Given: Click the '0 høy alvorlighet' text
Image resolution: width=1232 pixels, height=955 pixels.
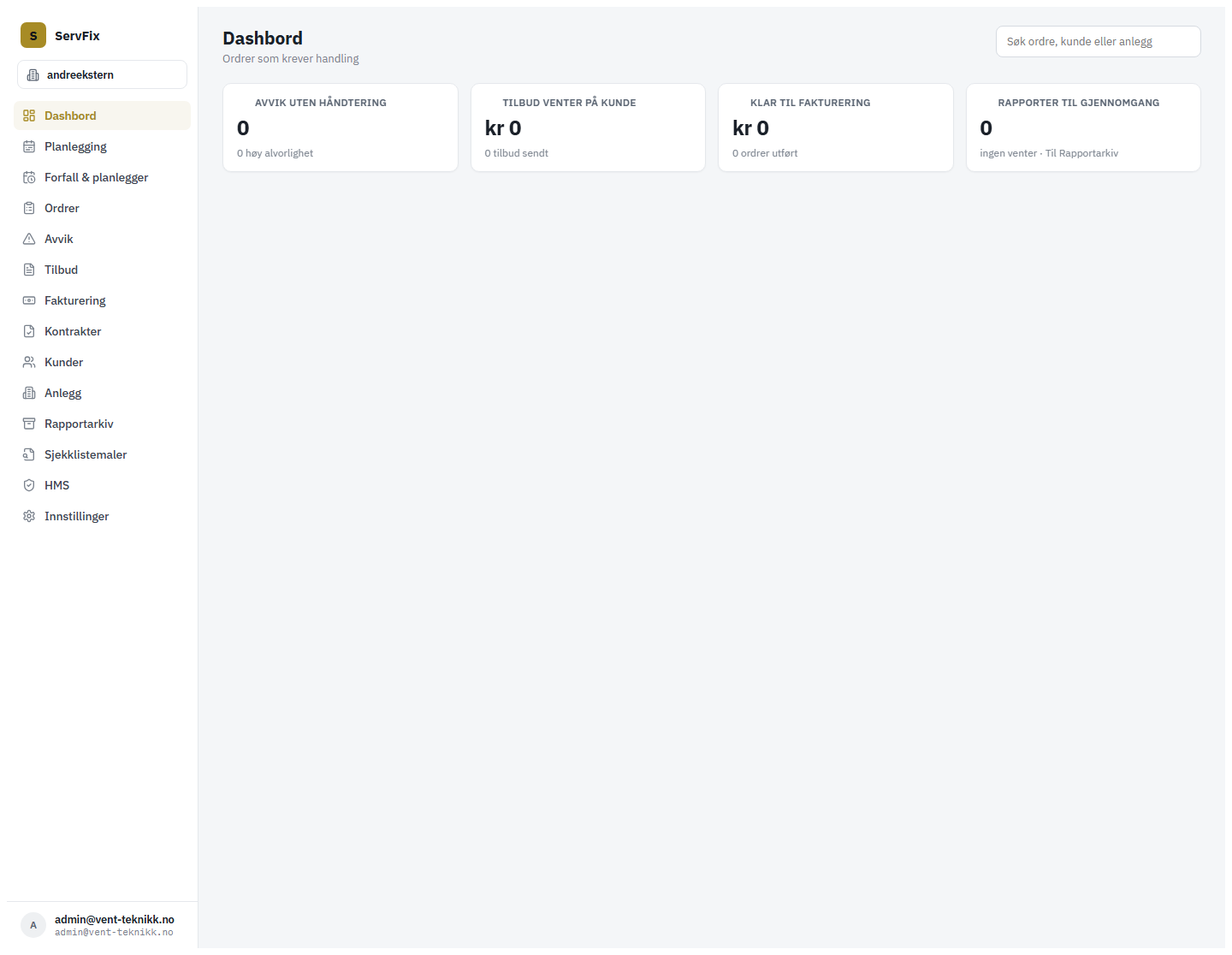Looking at the screenshot, I should (275, 153).
